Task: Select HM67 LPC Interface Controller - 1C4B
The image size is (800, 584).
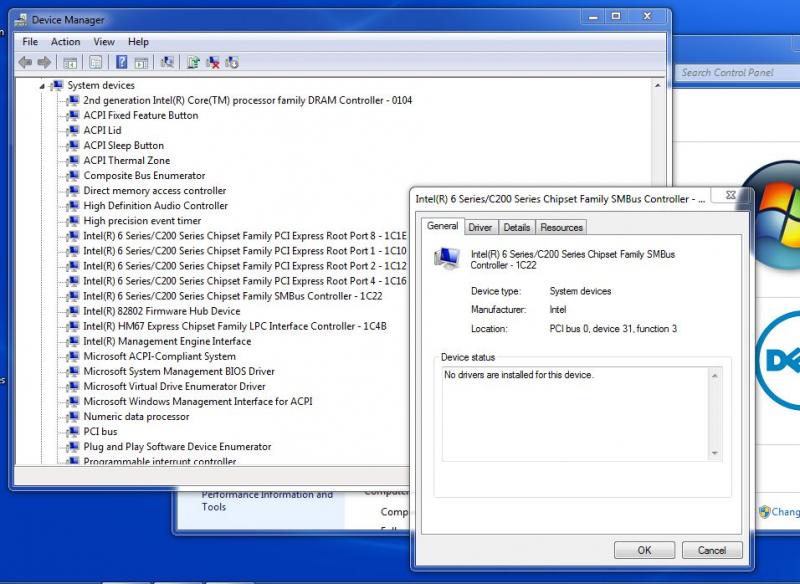Action: tap(235, 326)
